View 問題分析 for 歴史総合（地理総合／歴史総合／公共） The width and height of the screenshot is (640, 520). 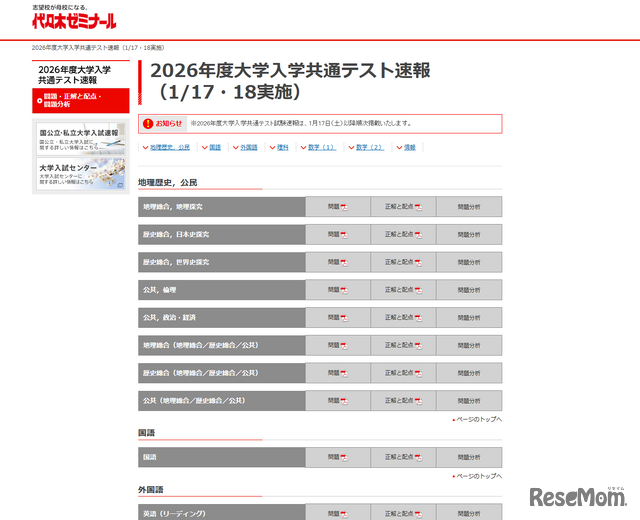[469, 373]
